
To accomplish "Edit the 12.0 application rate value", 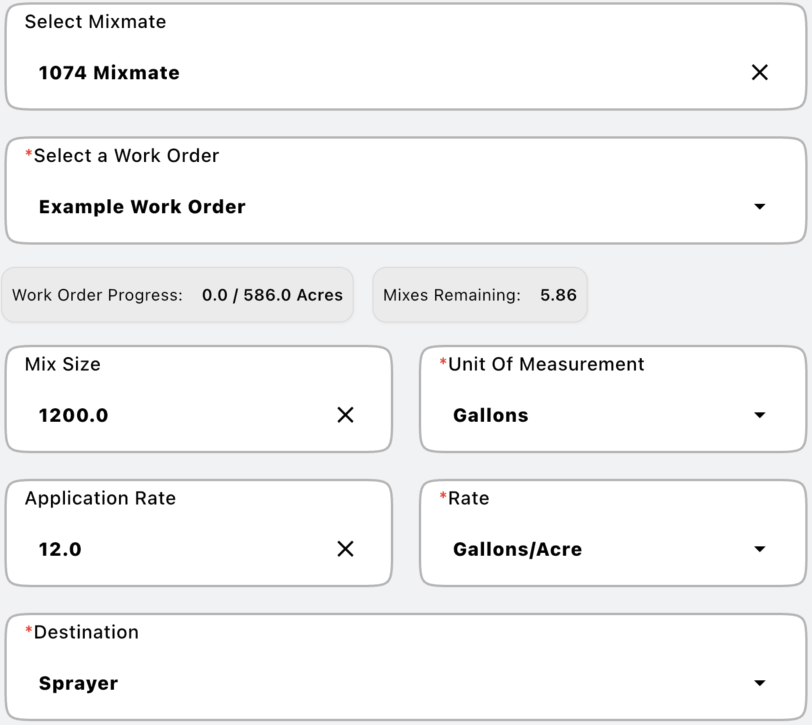I will click(60, 549).
